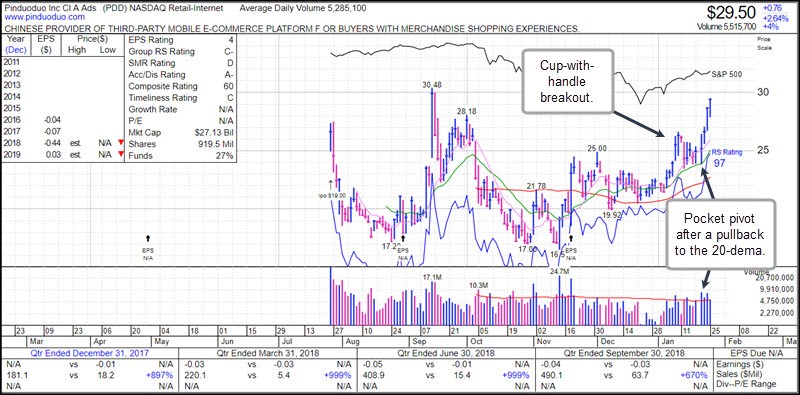The width and height of the screenshot is (800, 395).
Task: Click the +4% volume change
Action: (770, 27)
